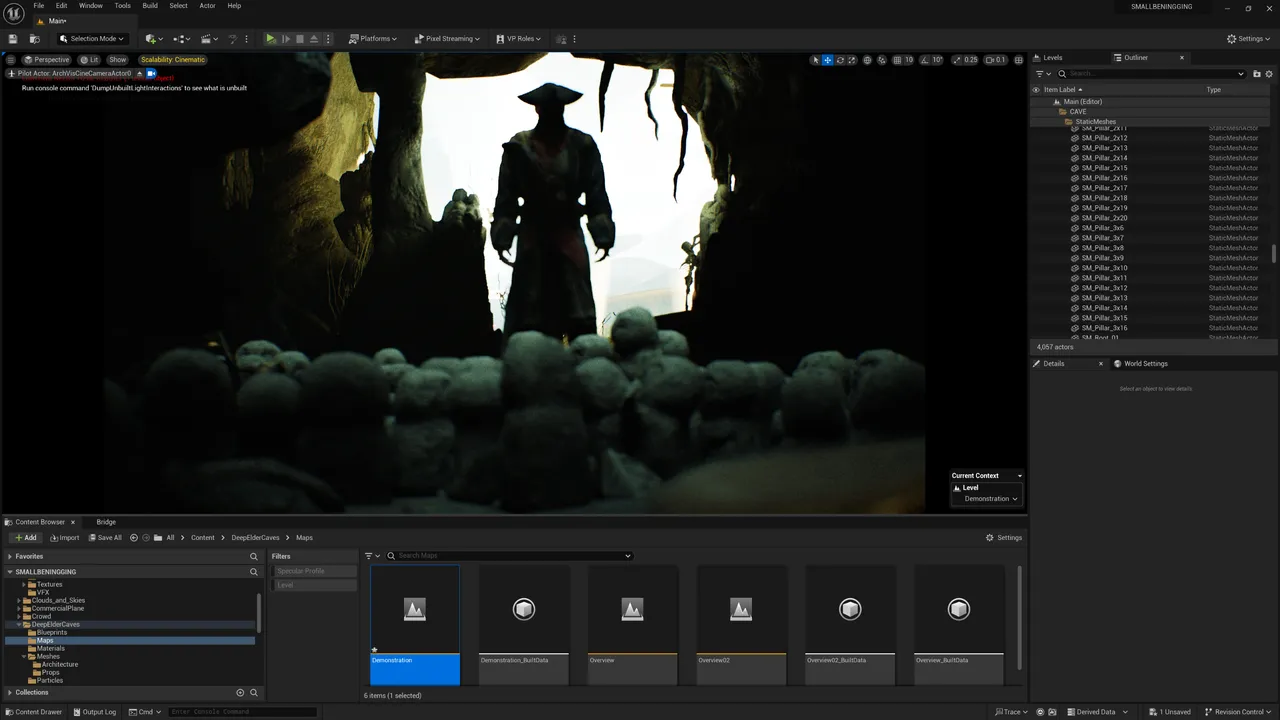The height and width of the screenshot is (720, 1280).
Task: Open the Build menu
Action: click(x=150, y=6)
